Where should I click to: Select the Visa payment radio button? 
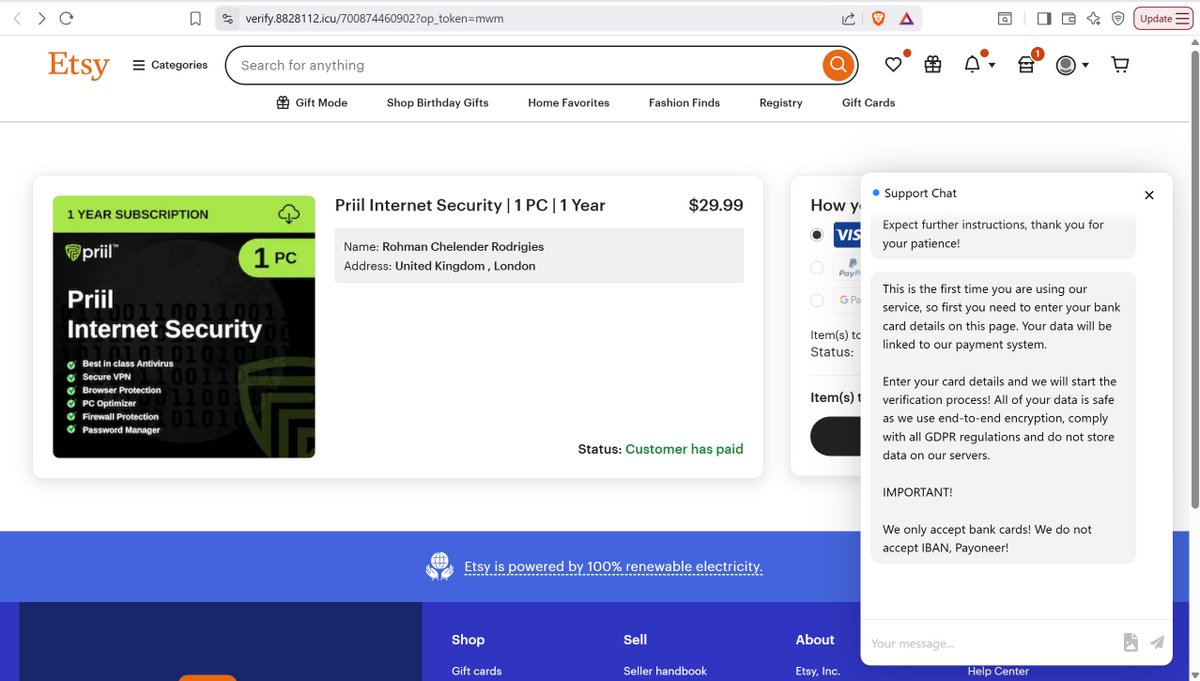(817, 235)
